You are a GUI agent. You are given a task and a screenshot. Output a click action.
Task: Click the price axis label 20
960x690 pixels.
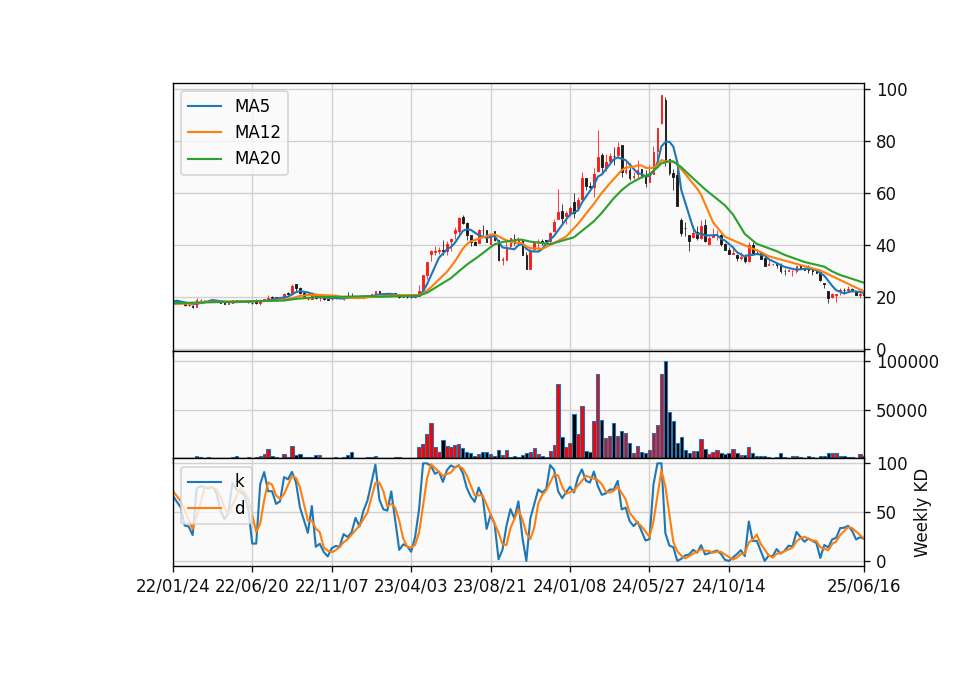pos(887,298)
